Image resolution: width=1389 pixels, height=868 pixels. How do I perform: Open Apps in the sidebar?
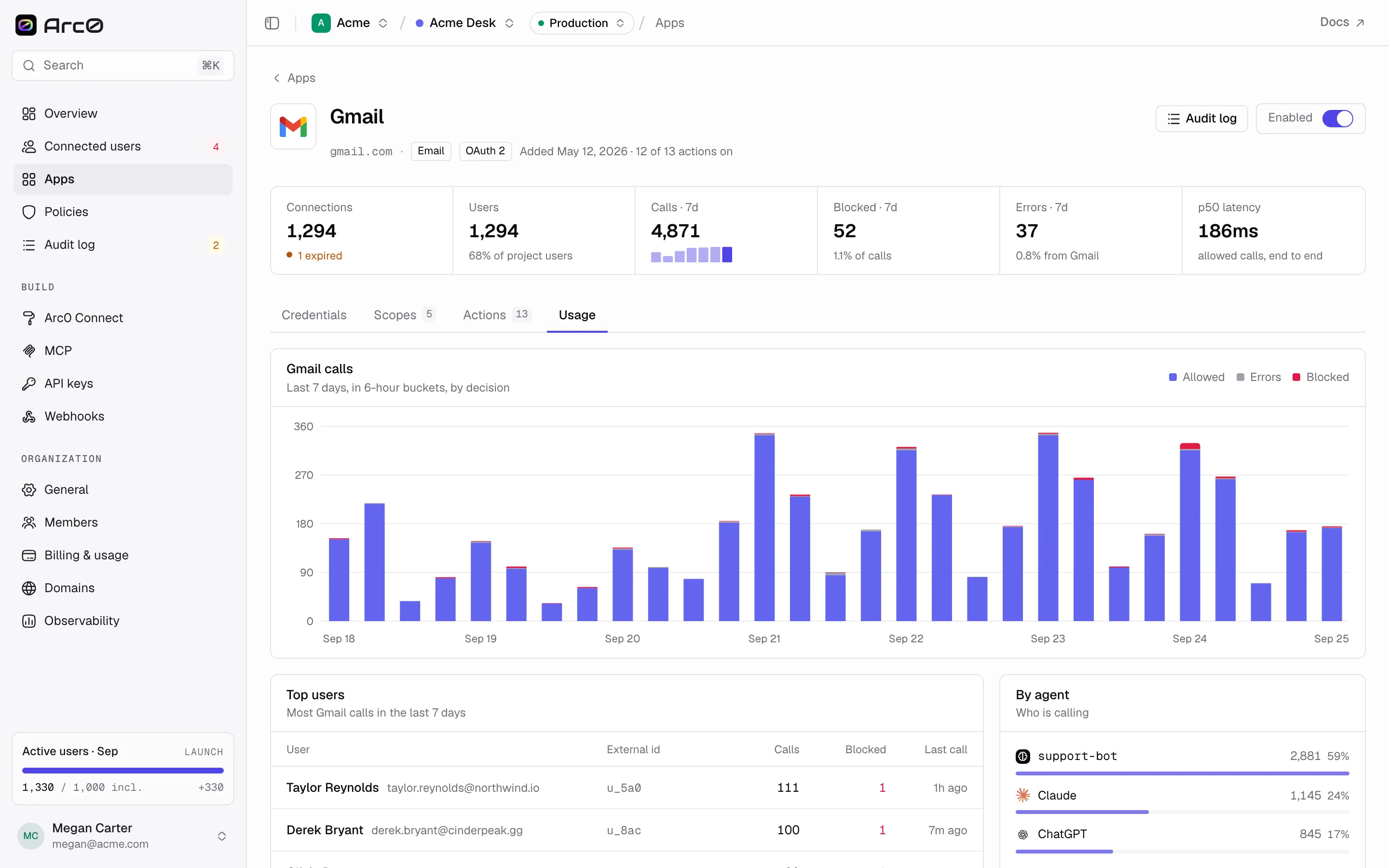[123, 179]
